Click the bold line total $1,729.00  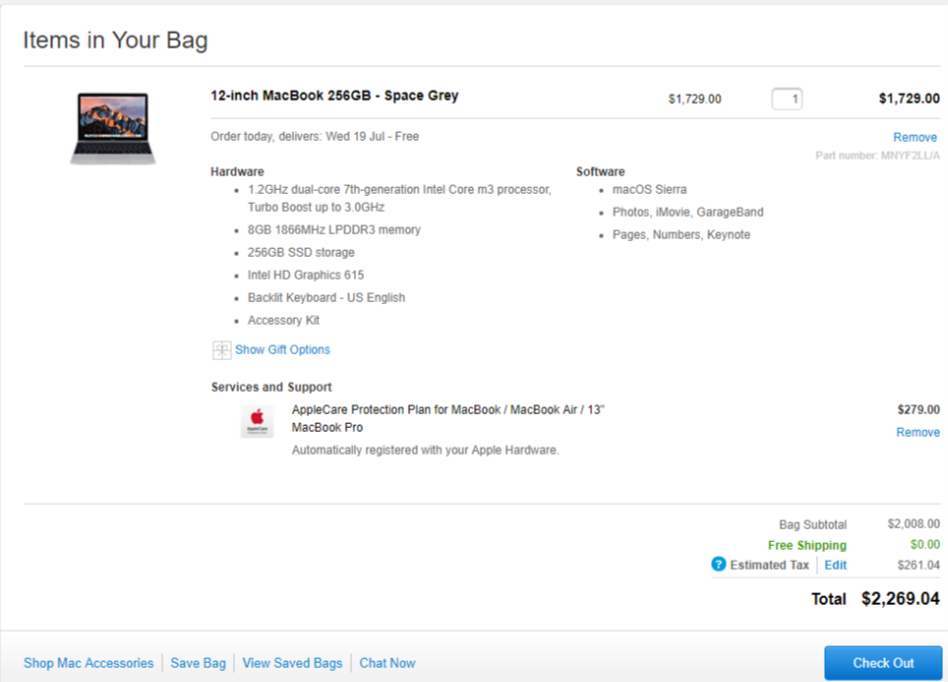click(909, 99)
